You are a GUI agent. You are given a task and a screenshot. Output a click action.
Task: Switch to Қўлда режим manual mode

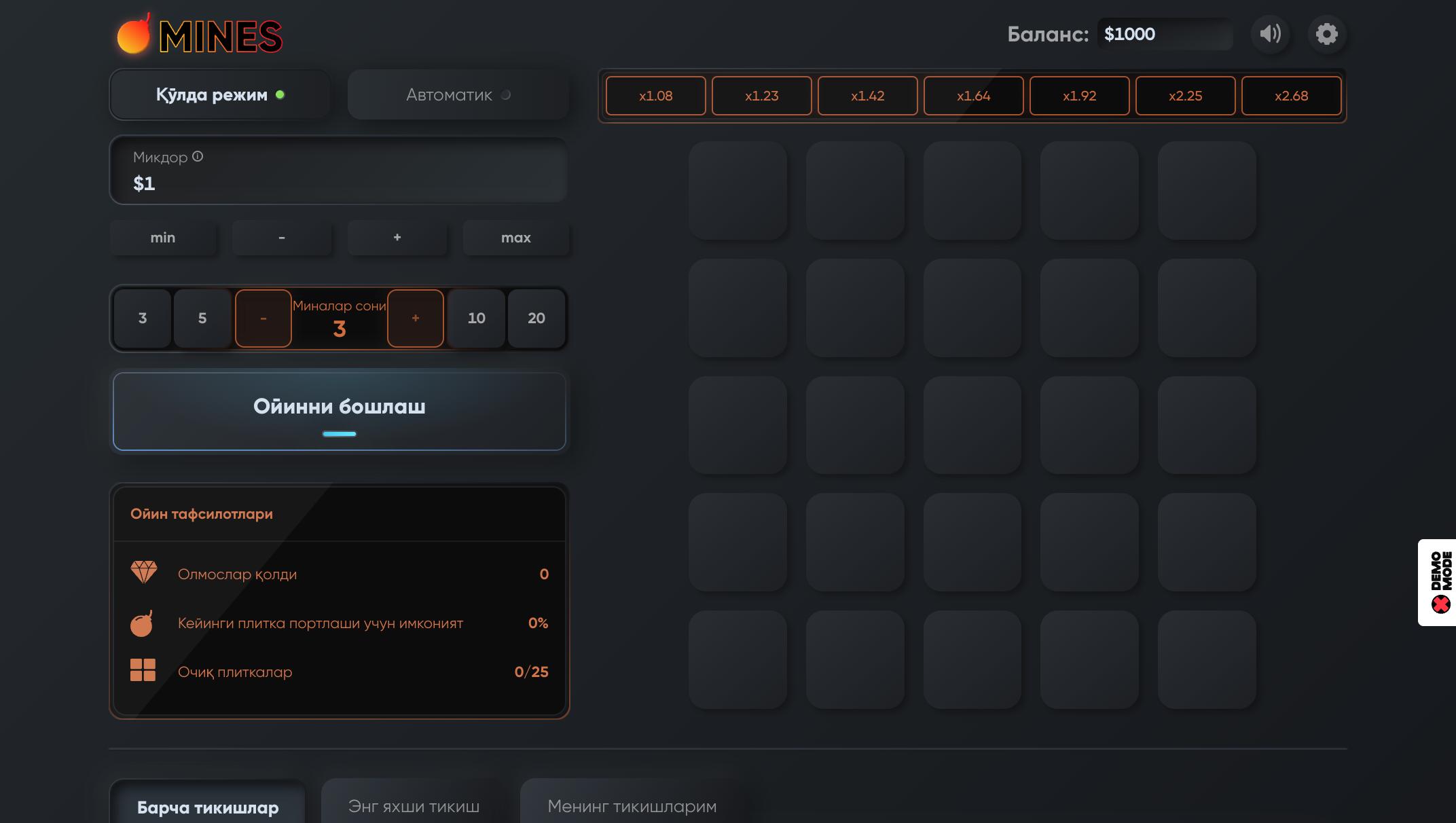[x=220, y=94]
